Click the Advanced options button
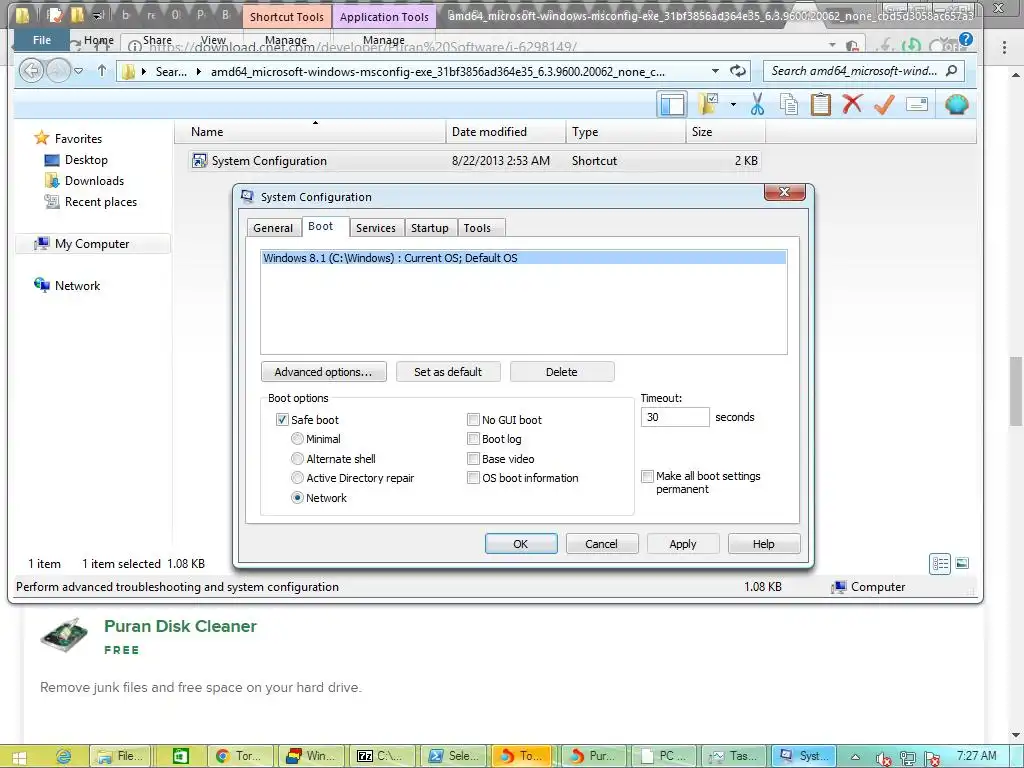The image size is (1024, 768). 323,372
